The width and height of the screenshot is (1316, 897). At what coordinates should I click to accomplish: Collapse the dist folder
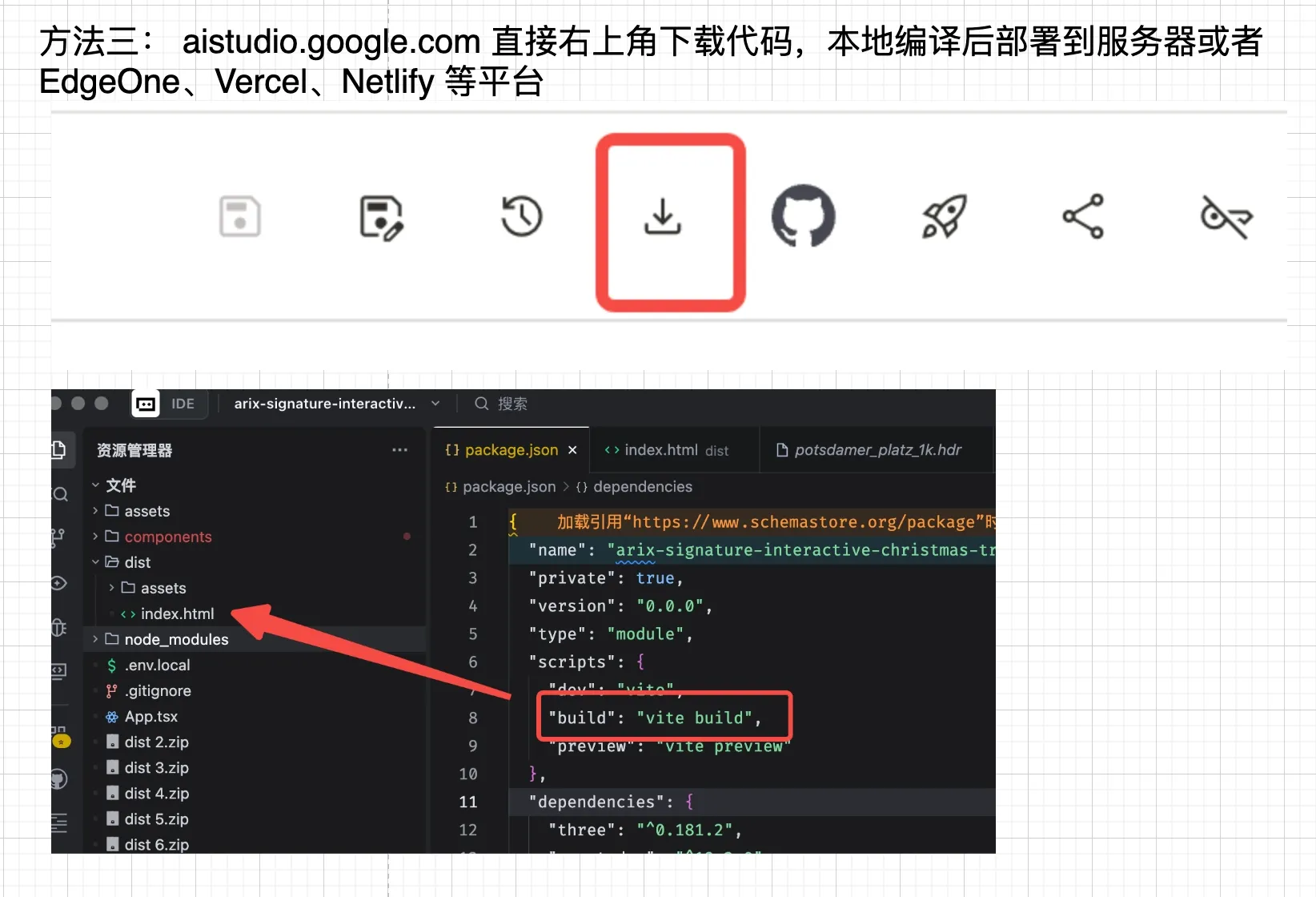point(137,562)
